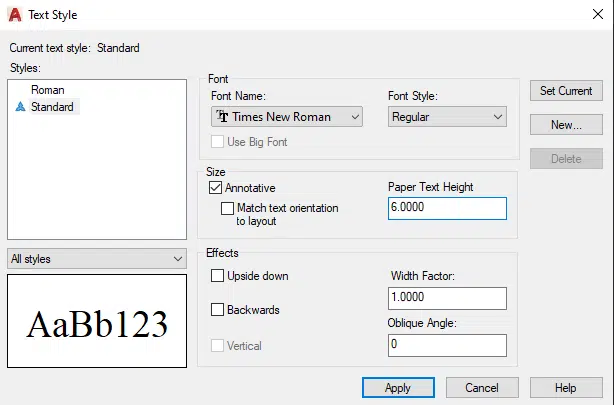Toggle the Upside down effect
Viewport: 614px width, 405px height.
point(217,276)
